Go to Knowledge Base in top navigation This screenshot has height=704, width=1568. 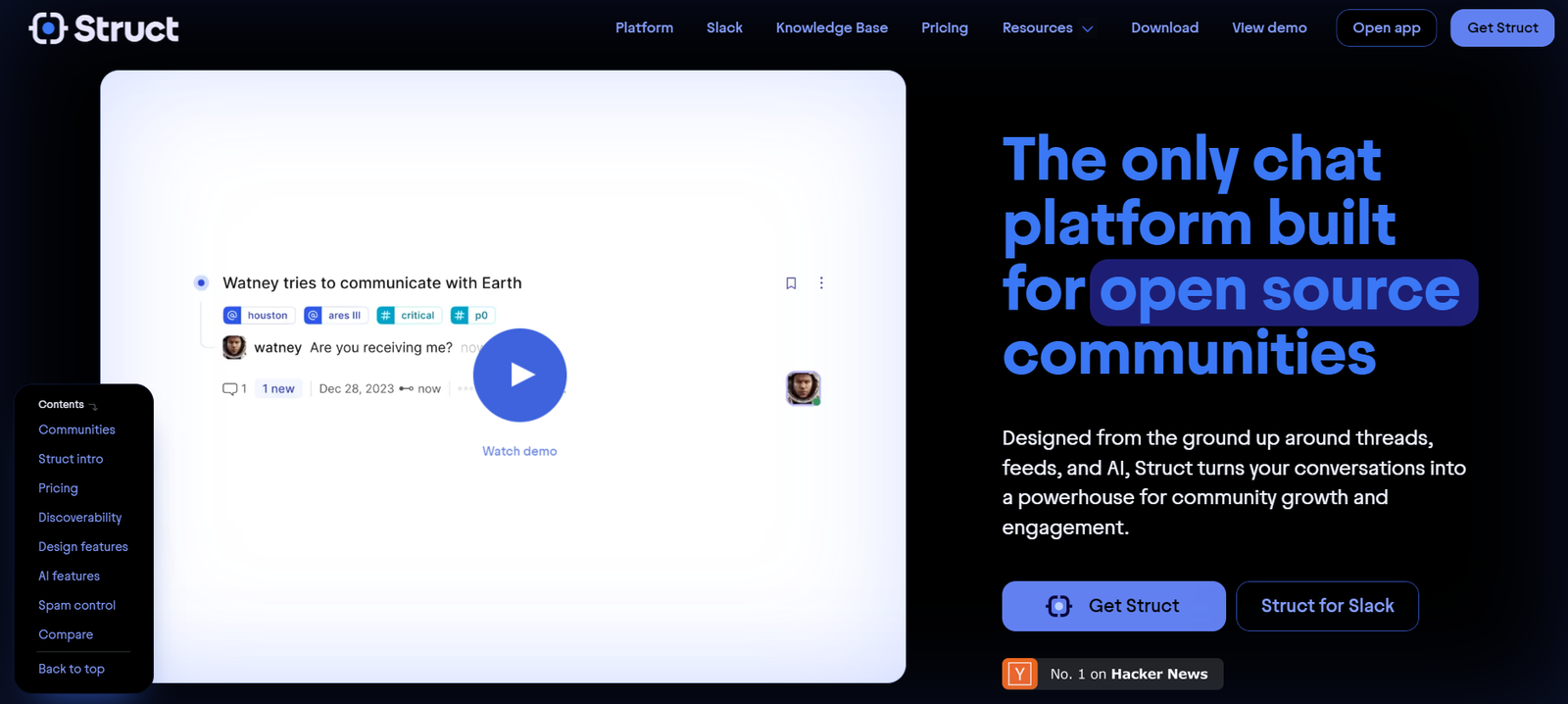point(831,28)
